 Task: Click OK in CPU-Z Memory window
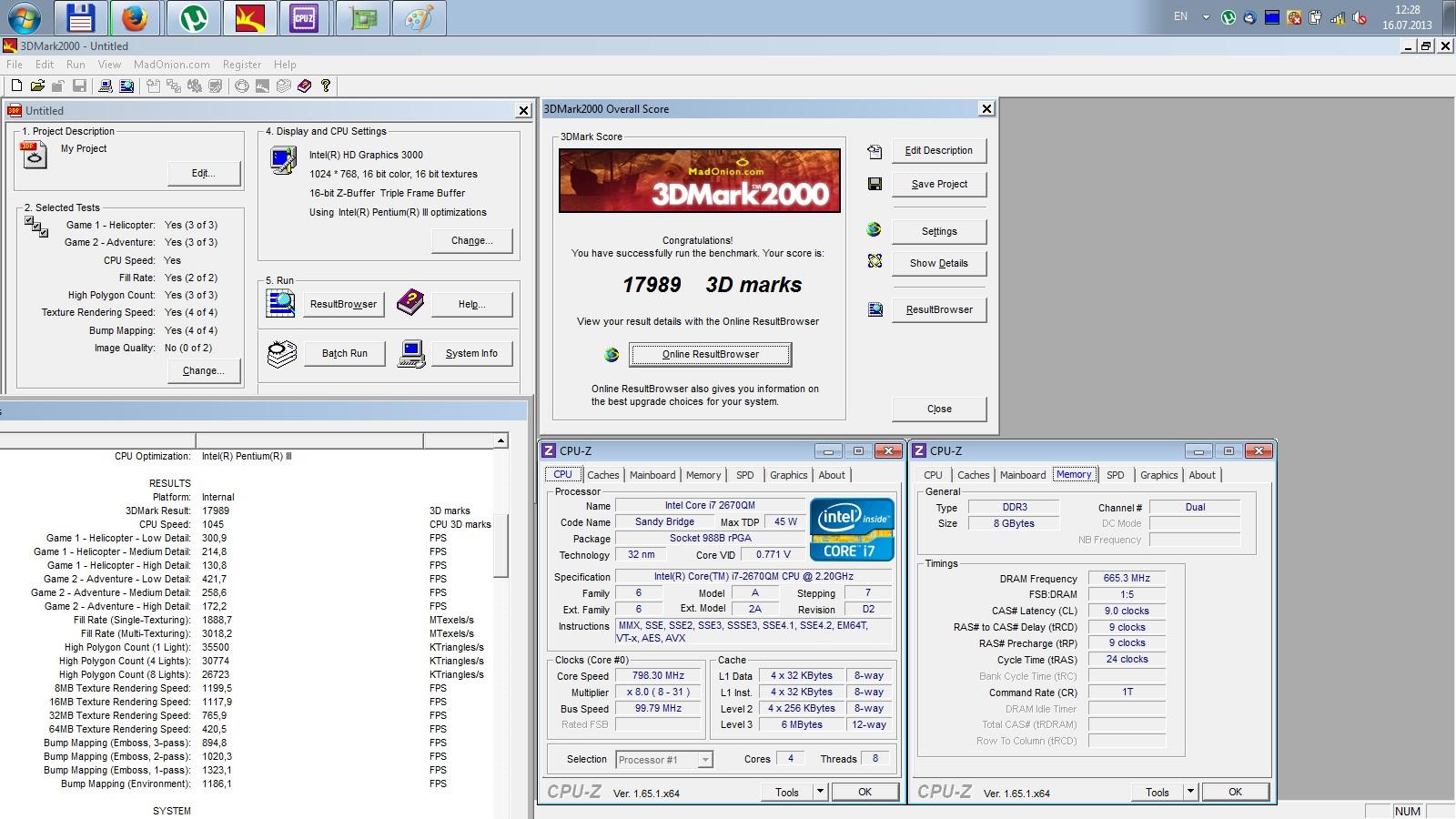pos(1235,792)
